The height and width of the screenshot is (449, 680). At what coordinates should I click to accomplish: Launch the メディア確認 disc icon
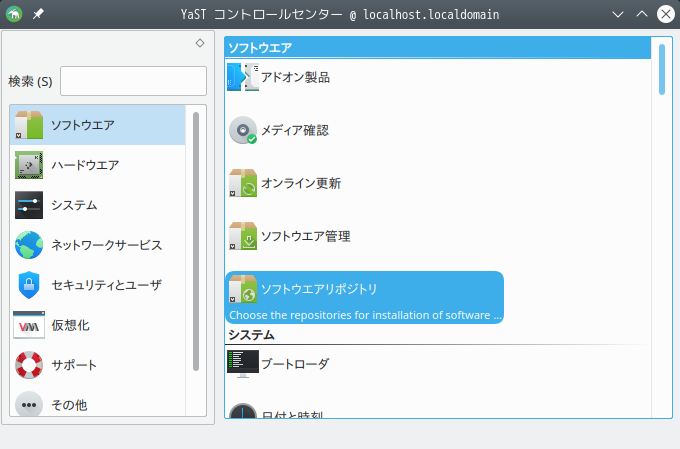coord(243,130)
